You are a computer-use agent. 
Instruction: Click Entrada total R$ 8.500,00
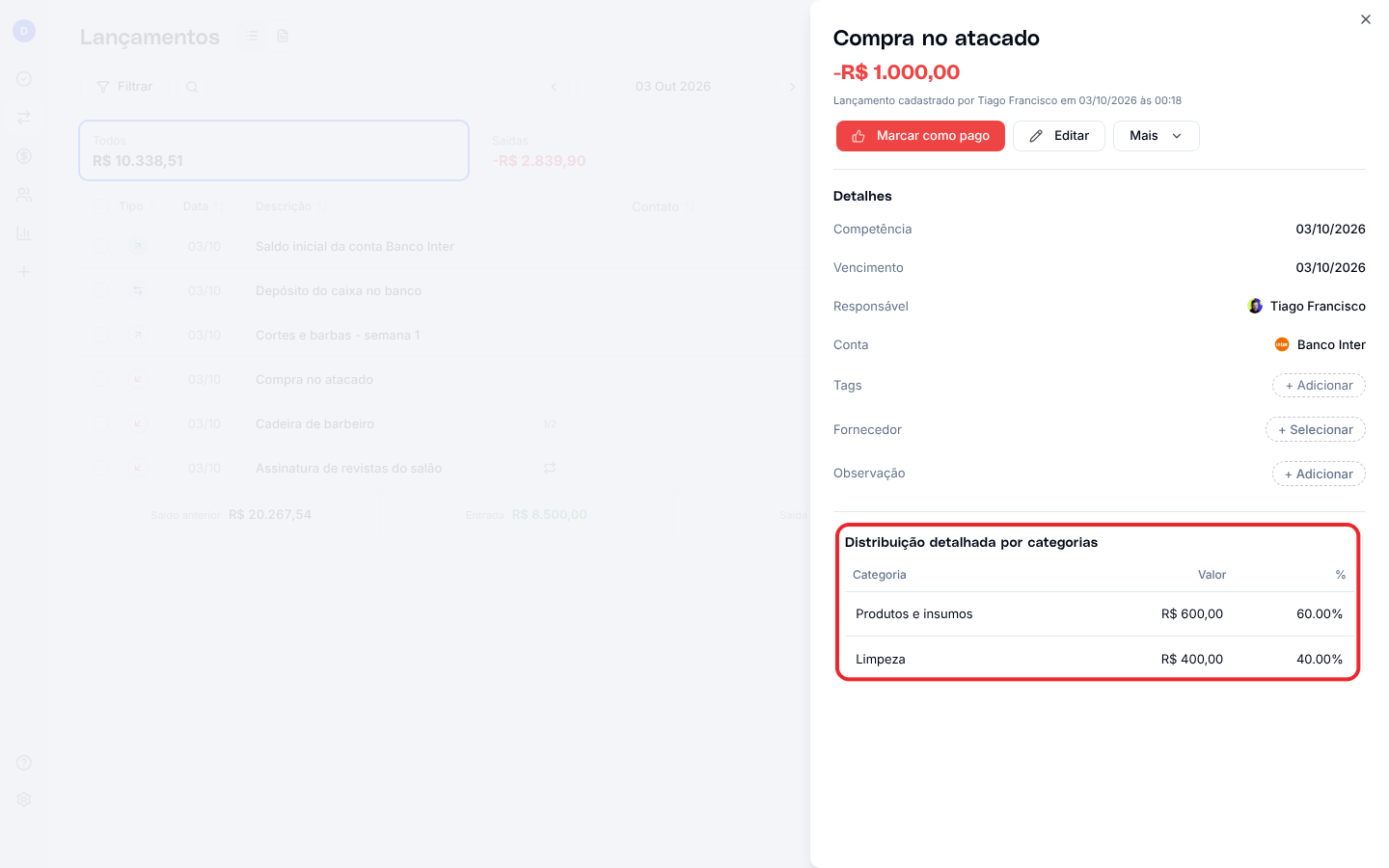[x=549, y=515]
